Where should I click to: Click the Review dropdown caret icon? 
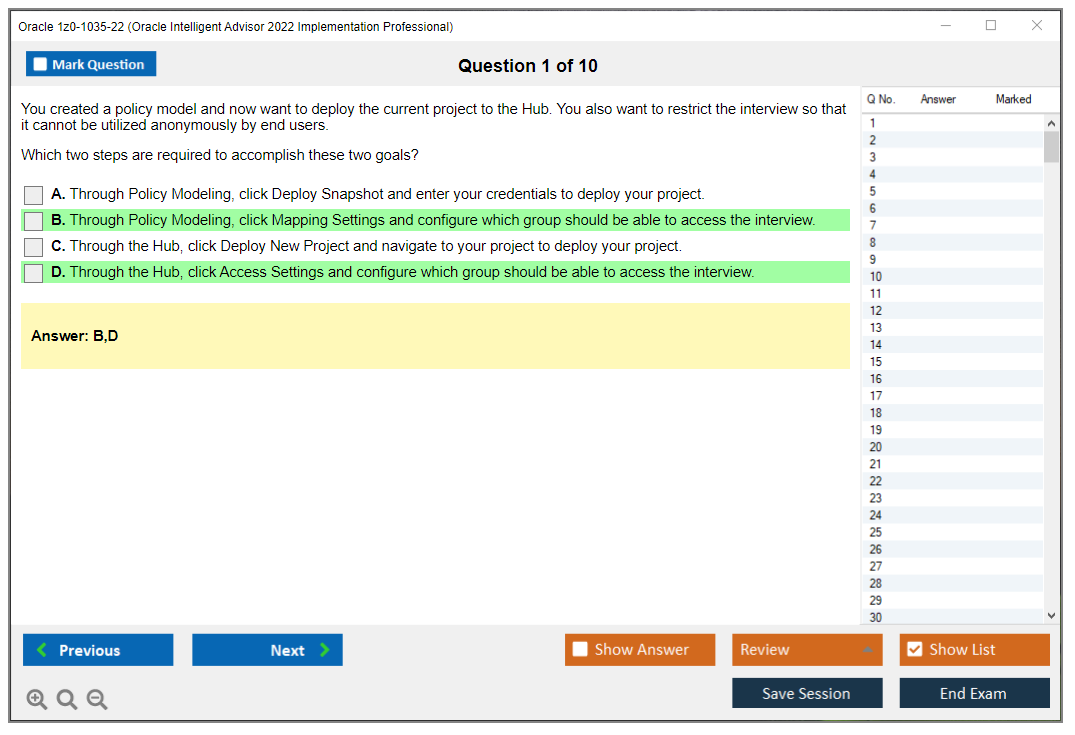tap(868, 649)
